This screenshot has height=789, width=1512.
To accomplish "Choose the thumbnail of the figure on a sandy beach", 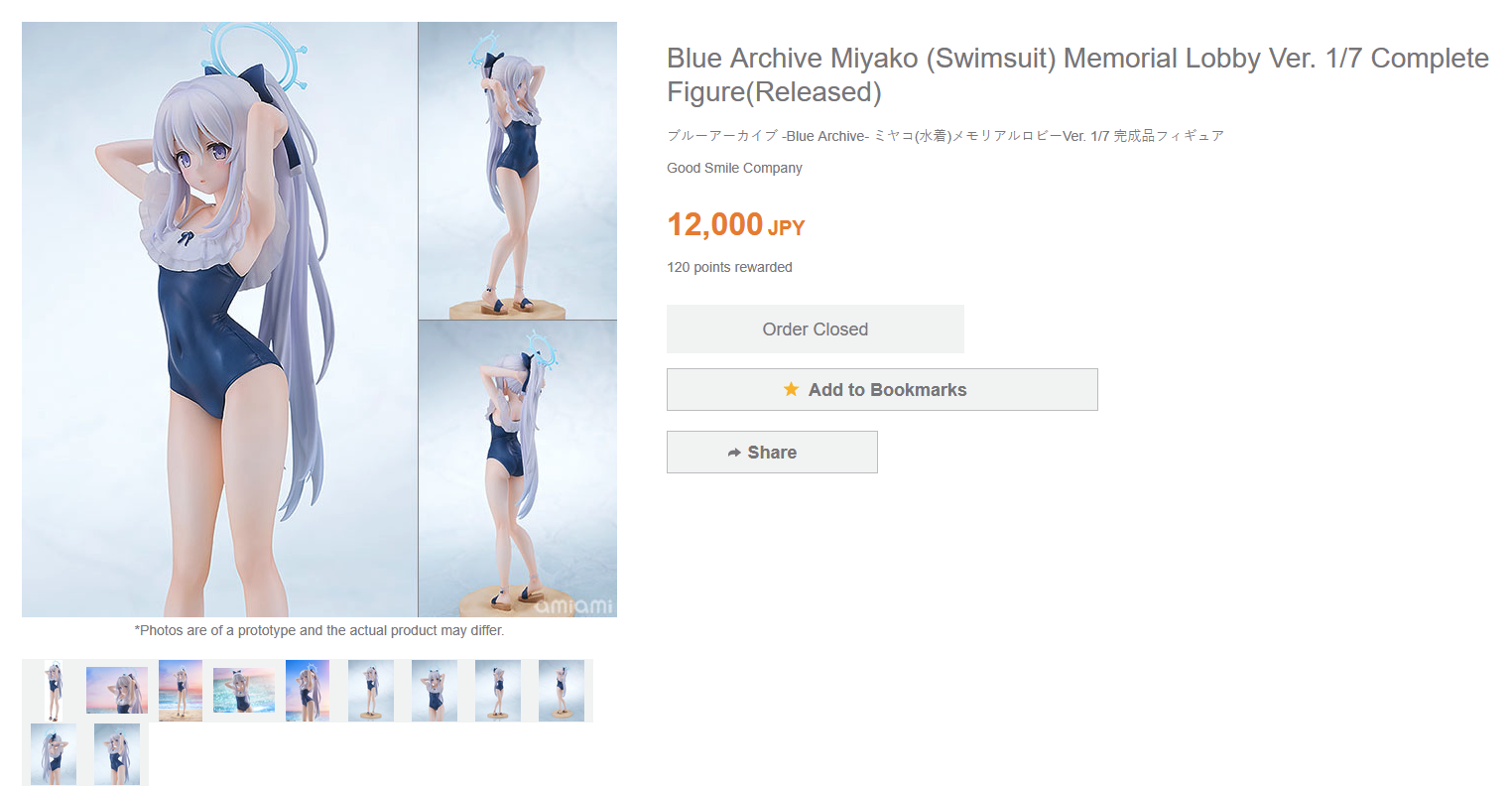I will point(181,691).
